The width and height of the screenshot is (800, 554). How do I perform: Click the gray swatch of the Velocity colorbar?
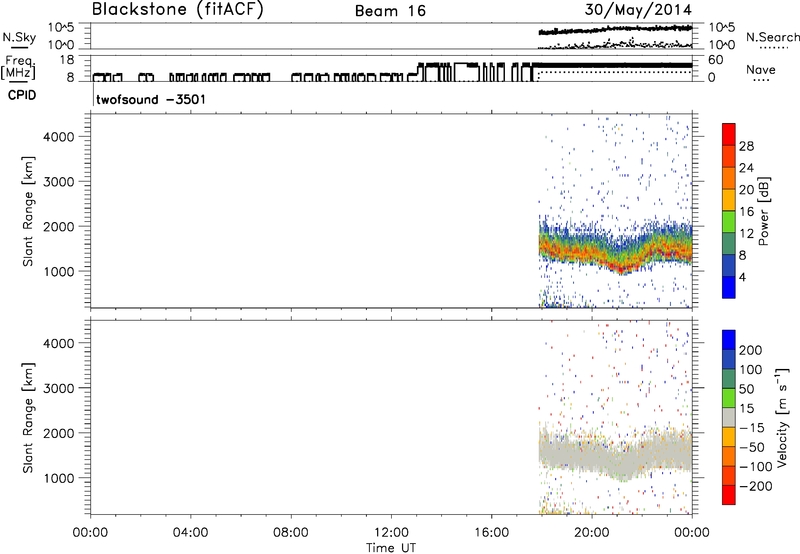(x=729, y=418)
